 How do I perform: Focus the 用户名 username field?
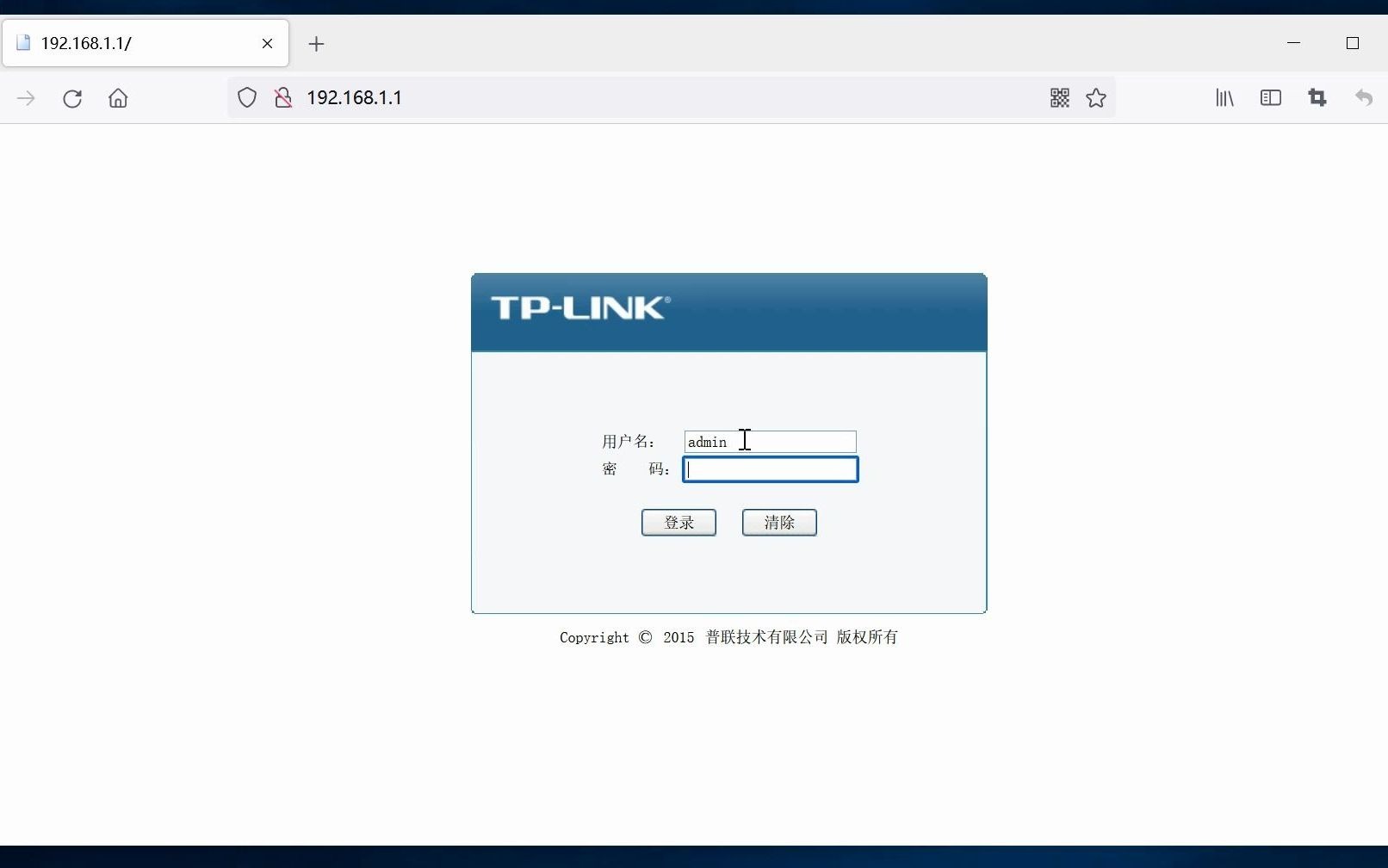click(770, 442)
